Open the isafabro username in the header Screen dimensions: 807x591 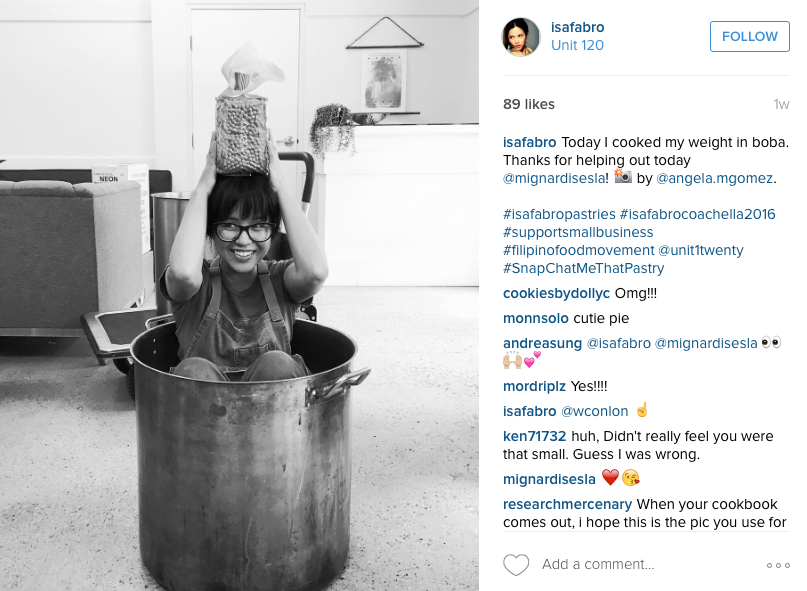577,27
